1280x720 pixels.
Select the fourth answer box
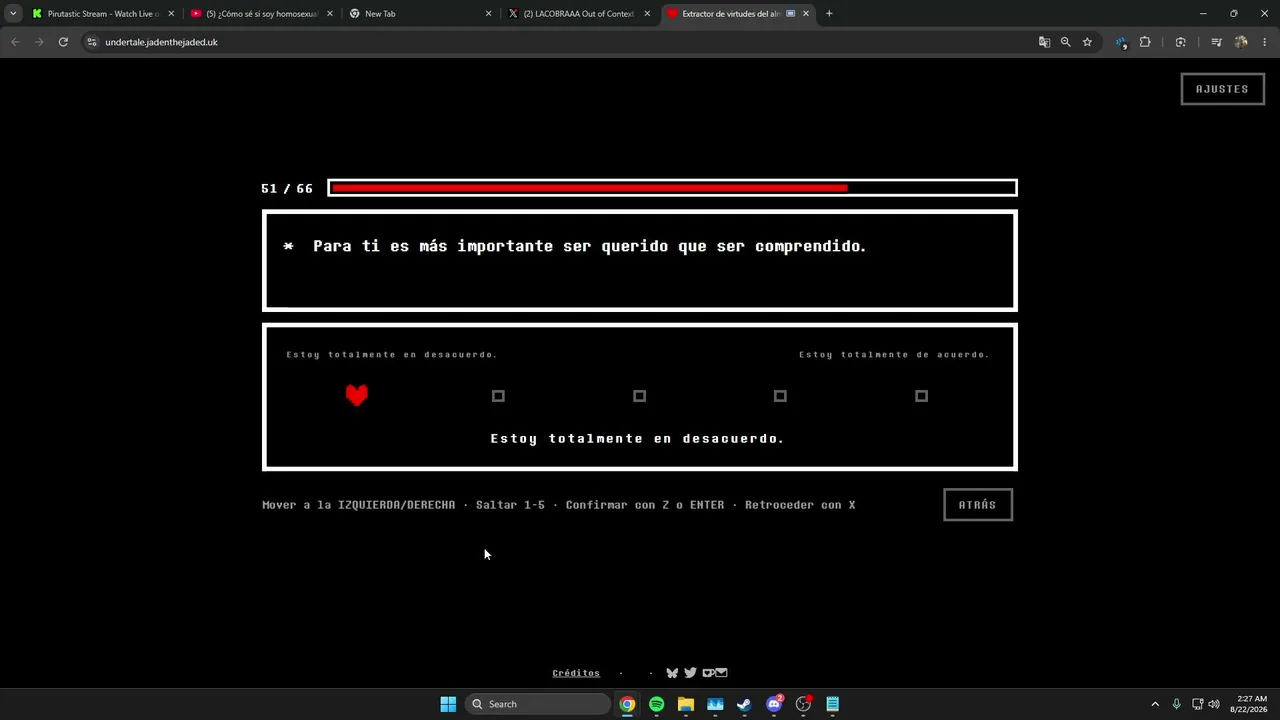click(x=780, y=396)
